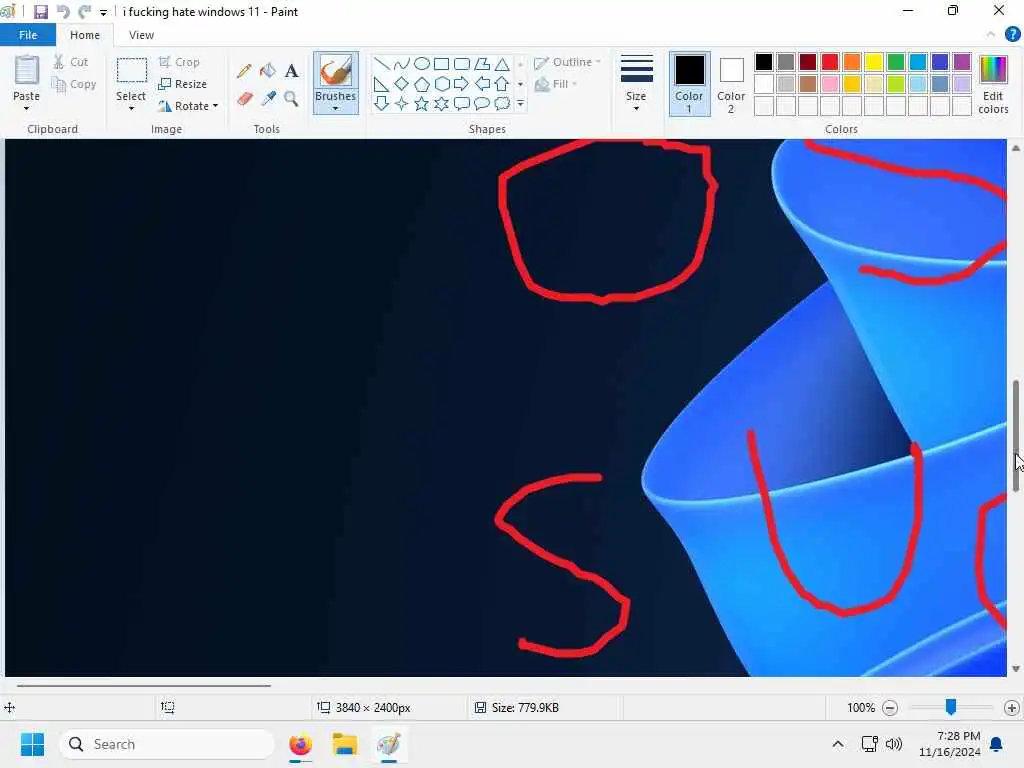Switch to the View tab
The height and width of the screenshot is (768, 1024).
[141, 35]
